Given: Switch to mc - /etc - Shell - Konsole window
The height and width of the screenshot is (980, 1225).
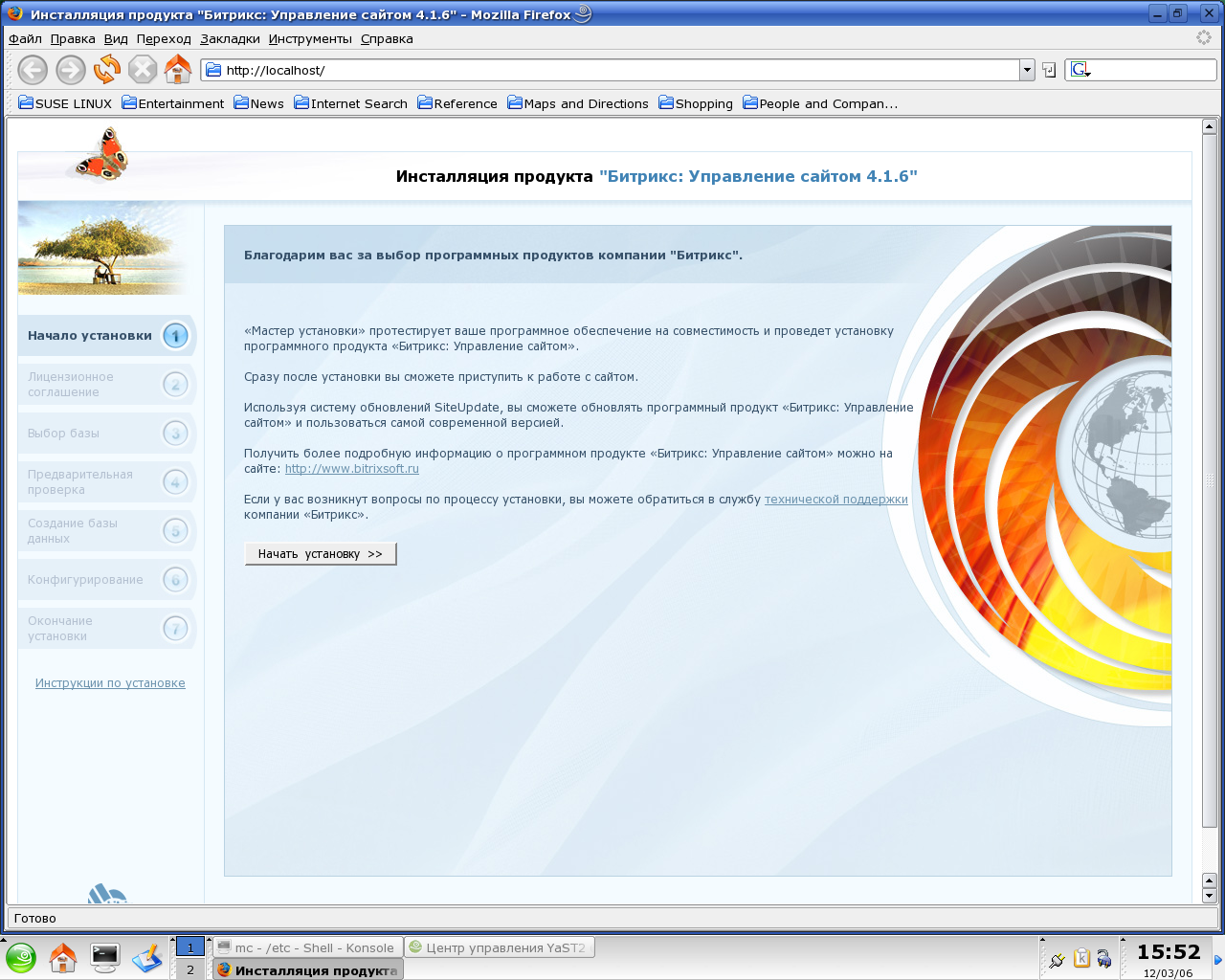Looking at the screenshot, I should coord(306,947).
